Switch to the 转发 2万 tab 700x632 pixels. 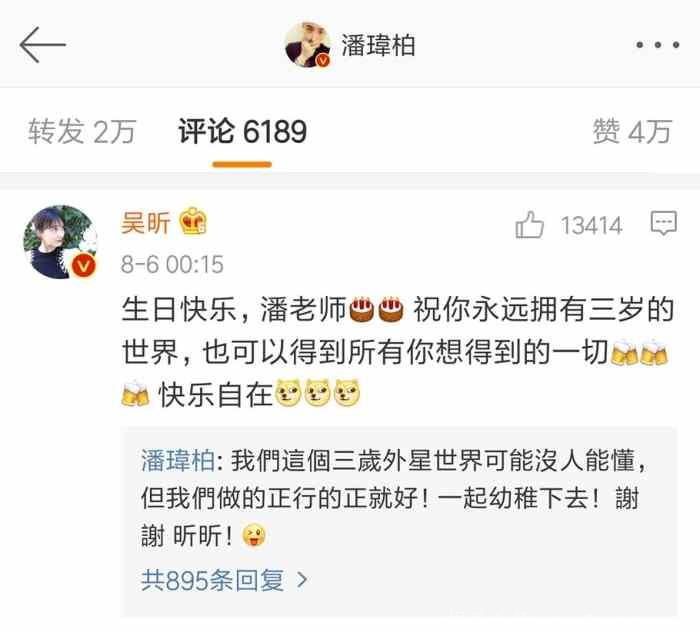pos(82,132)
